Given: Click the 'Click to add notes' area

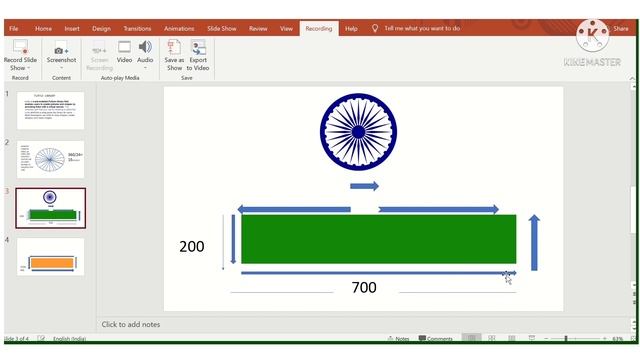Looking at the screenshot, I should tap(131, 324).
